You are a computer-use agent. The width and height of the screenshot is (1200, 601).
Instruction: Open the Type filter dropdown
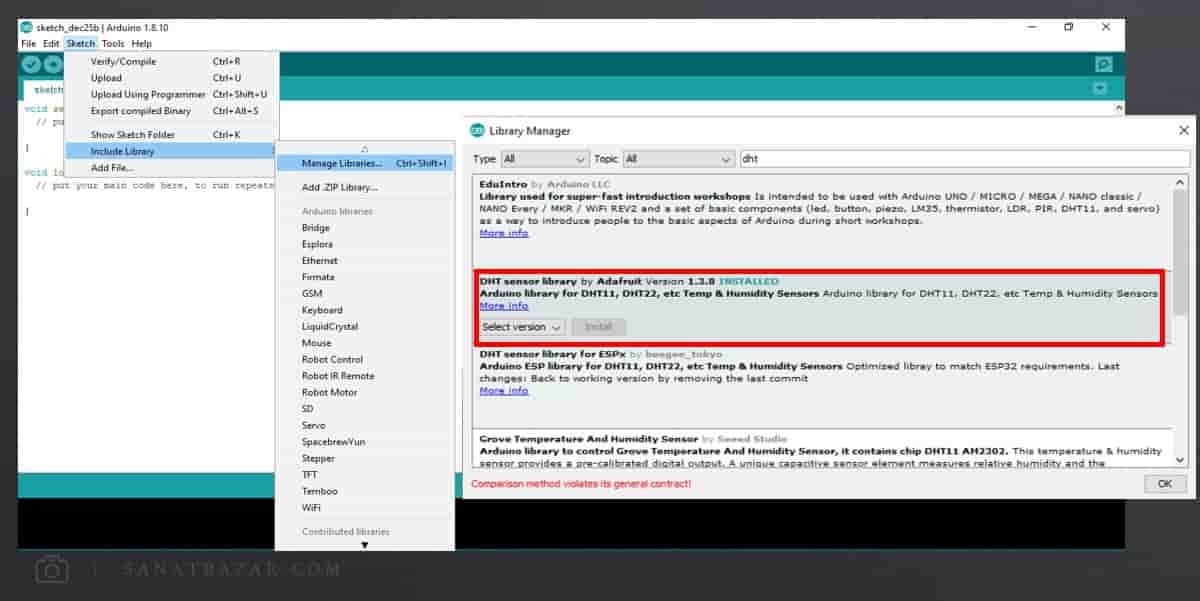coord(544,159)
